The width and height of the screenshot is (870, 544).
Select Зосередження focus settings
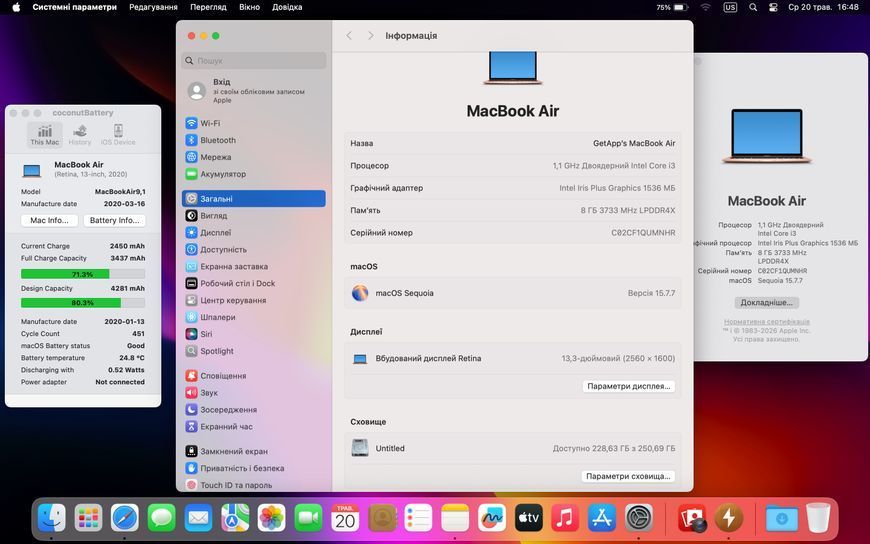pyautogui.click(x=254, y=410)
